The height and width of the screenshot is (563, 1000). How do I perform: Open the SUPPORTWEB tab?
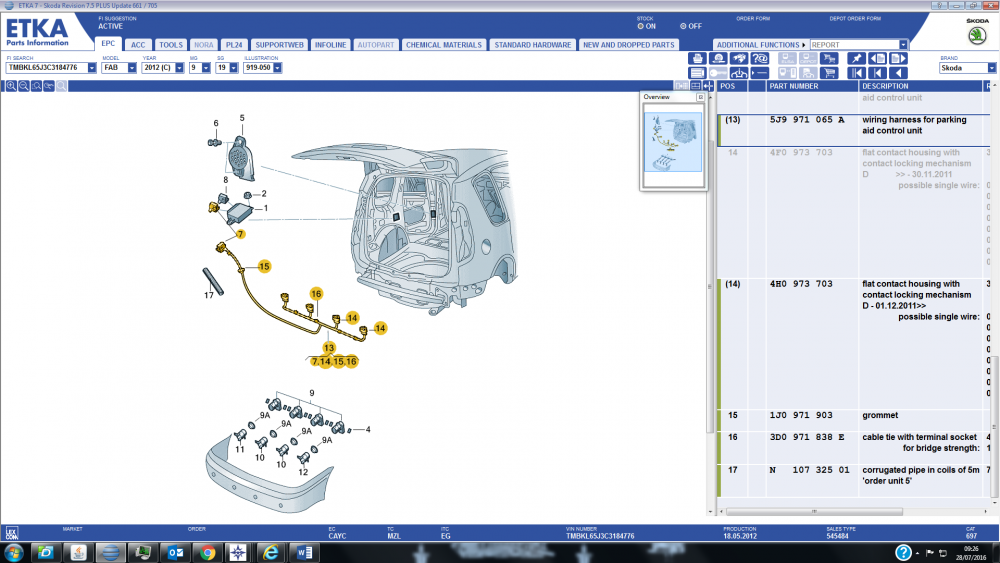tap(279, 45)
